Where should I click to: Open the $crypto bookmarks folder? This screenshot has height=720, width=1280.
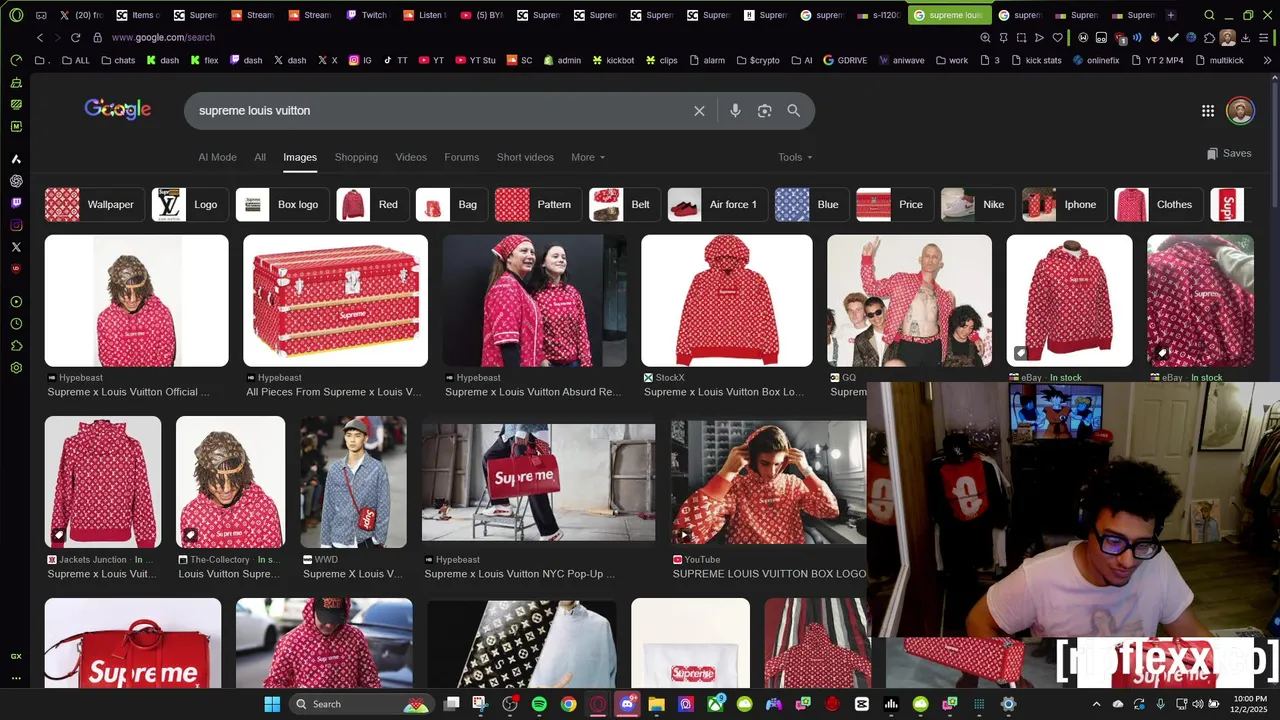pyautogui.click(x=757, y=60)
